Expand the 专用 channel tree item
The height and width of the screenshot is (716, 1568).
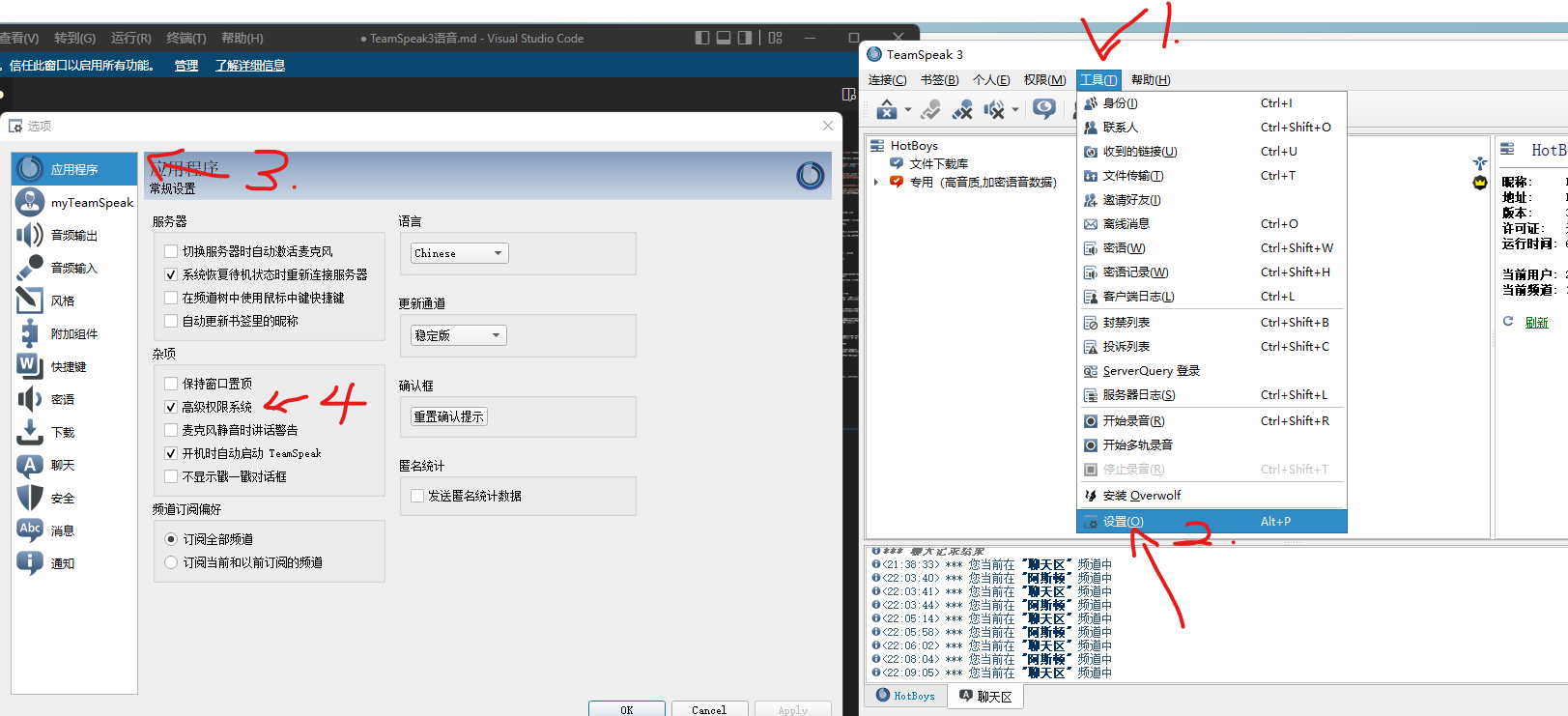[x=876, y=182]
